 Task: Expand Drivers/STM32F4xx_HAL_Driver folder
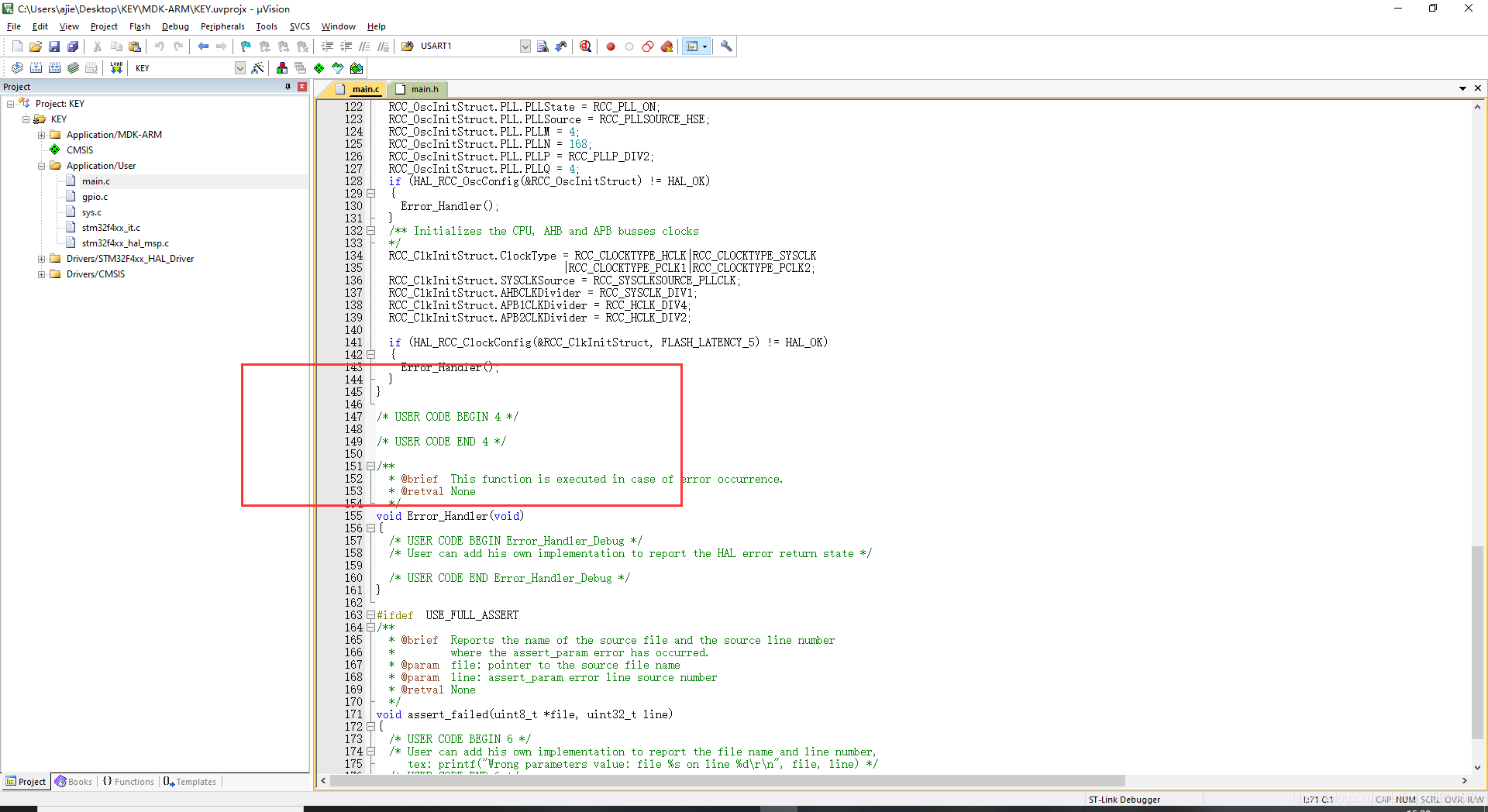[x=41, y=259]
